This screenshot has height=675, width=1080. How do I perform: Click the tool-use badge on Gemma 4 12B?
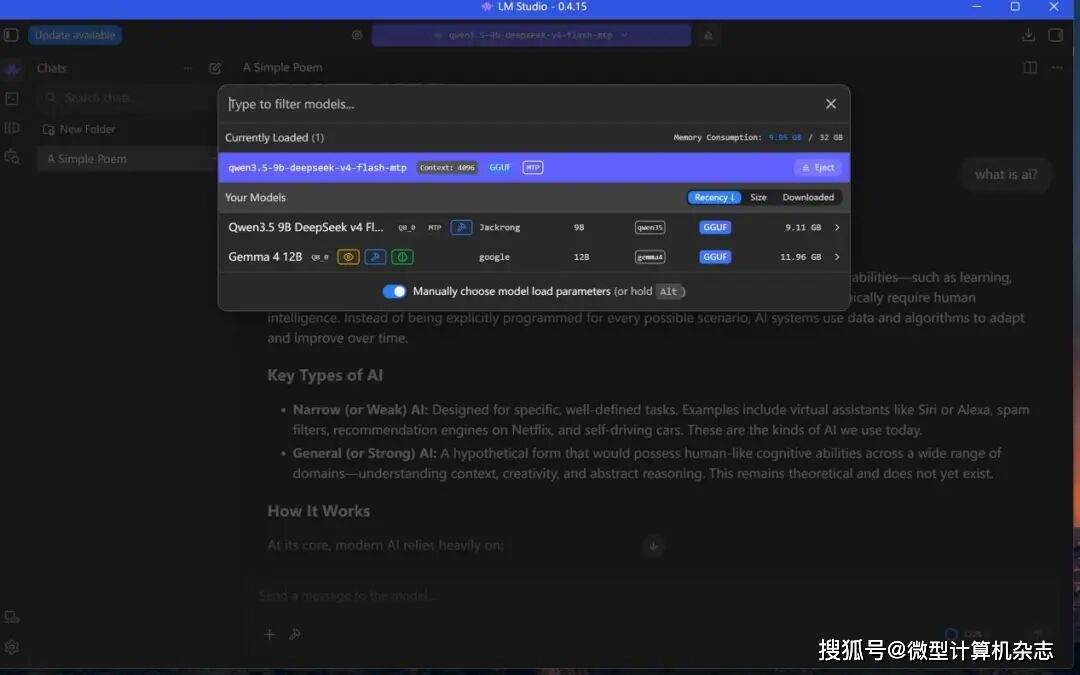tap(375, 257)
